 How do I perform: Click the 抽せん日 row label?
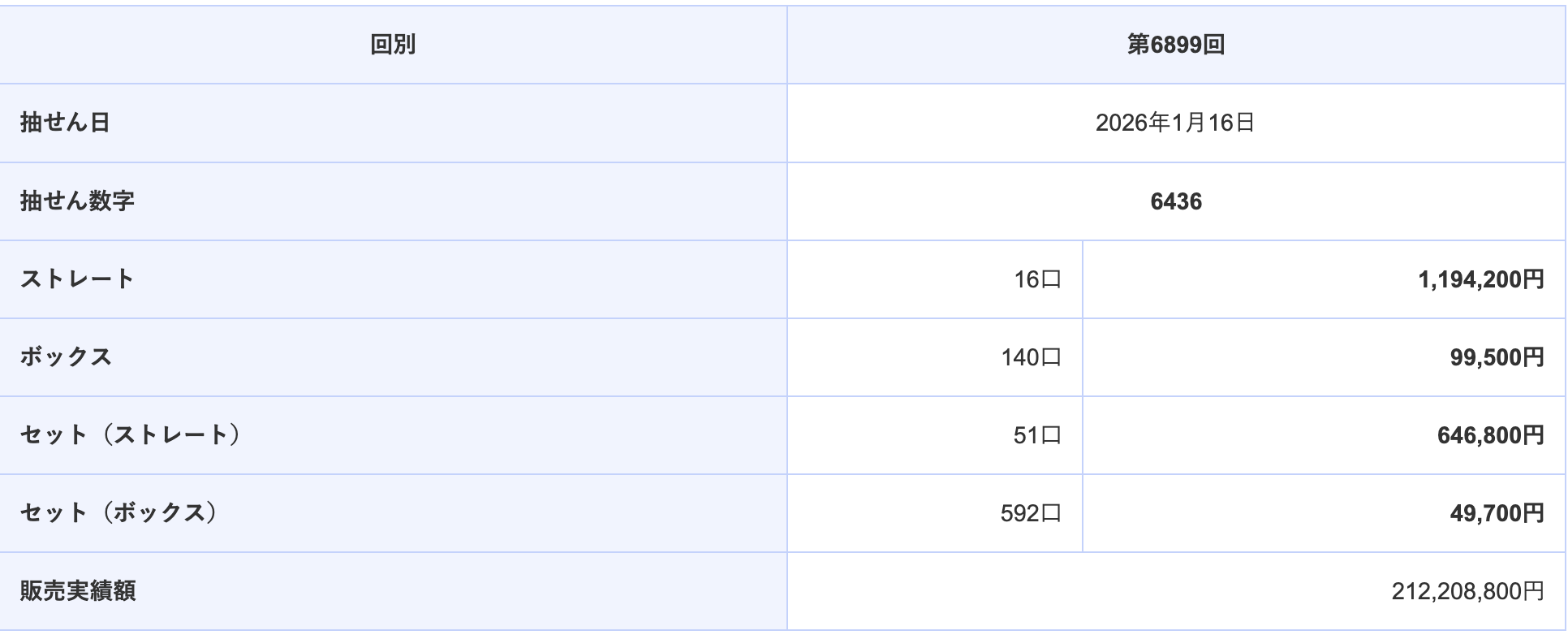pos(65,123)
